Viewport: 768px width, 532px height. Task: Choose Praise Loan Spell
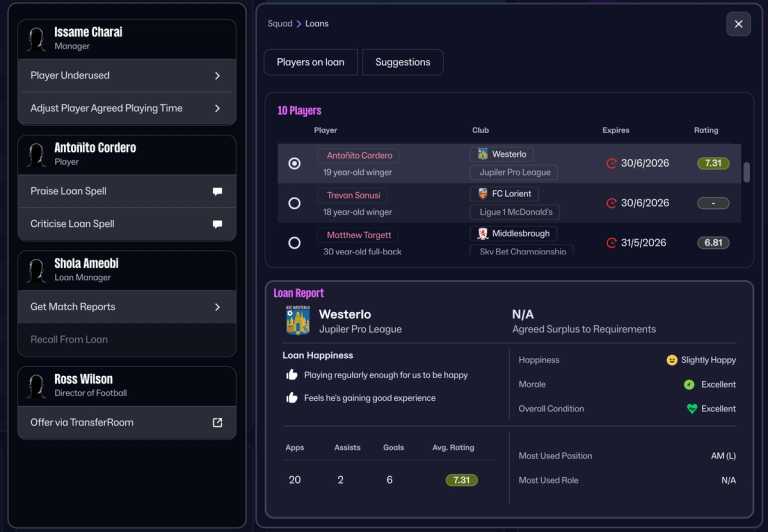point(127,191)
